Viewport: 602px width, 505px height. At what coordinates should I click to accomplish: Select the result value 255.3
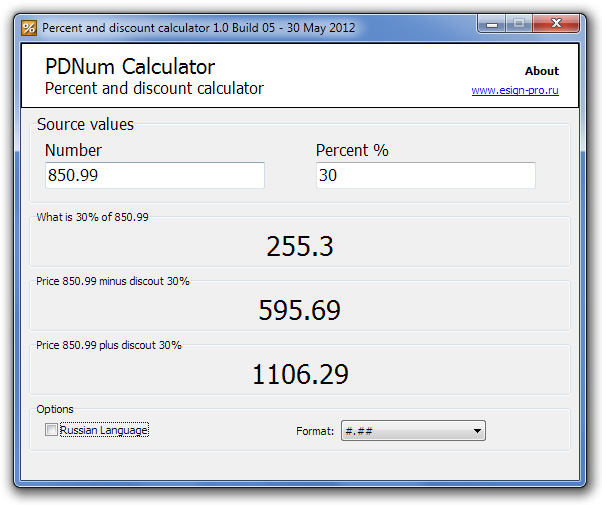(x=300, y=246)
